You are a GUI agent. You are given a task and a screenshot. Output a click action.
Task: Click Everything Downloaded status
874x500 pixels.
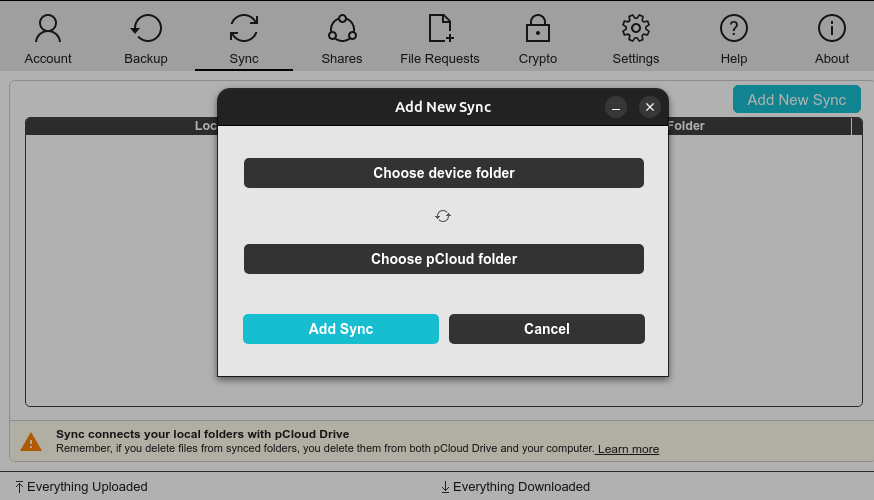516,487
